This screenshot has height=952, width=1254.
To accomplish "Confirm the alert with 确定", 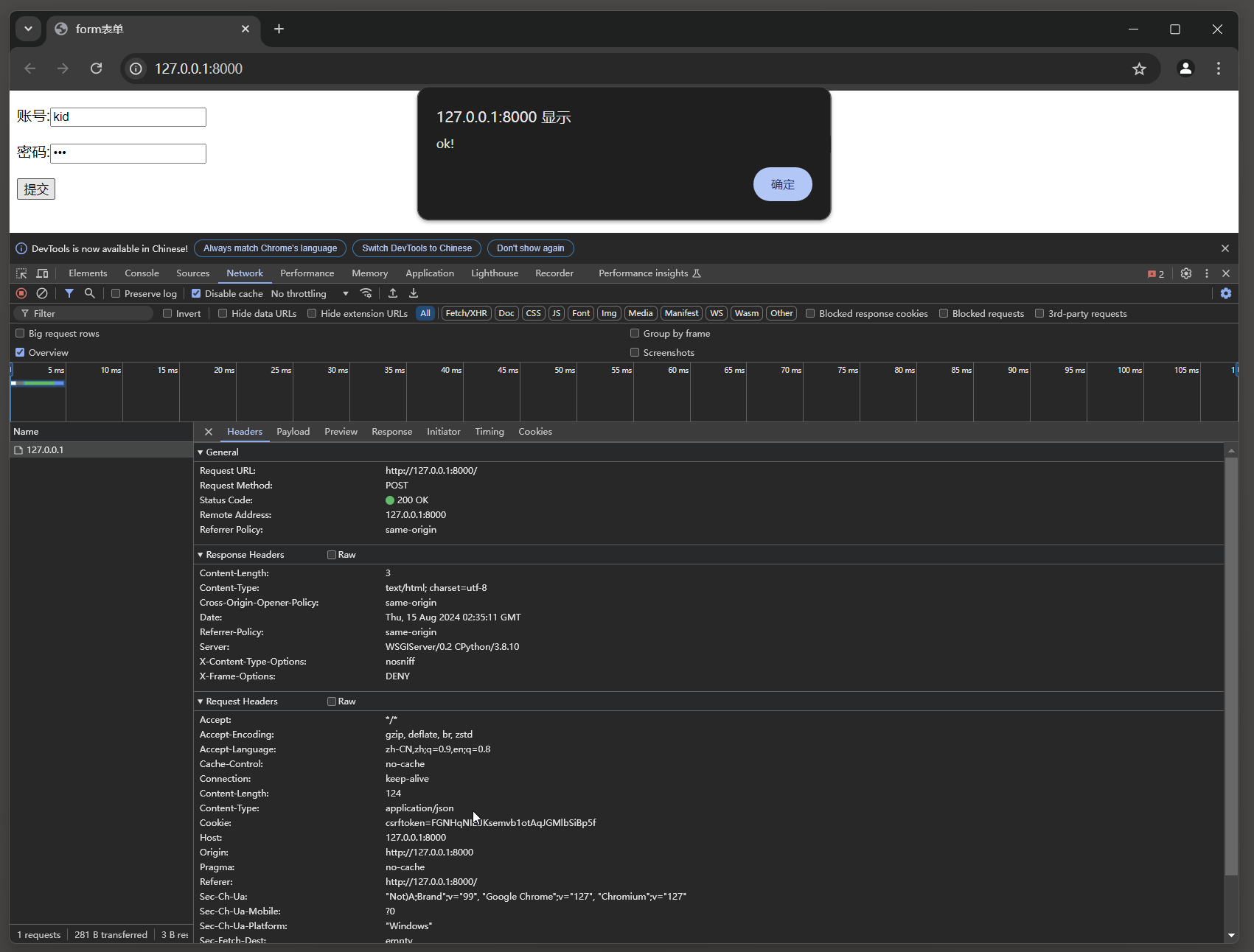I will tap(782, 184).
